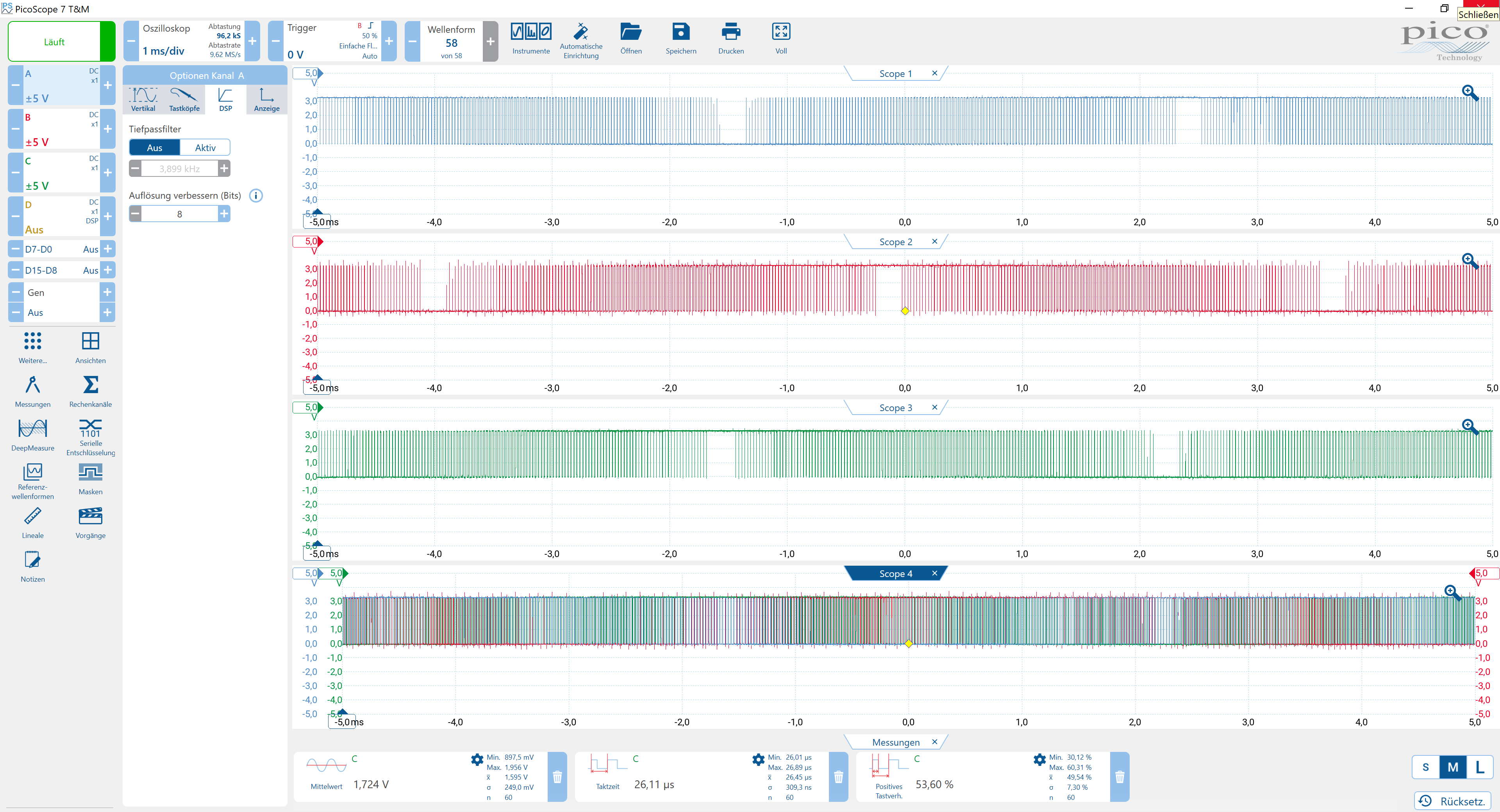Increase channel C range with plus
Screen dimensions: 1500x812
[108, 173]
